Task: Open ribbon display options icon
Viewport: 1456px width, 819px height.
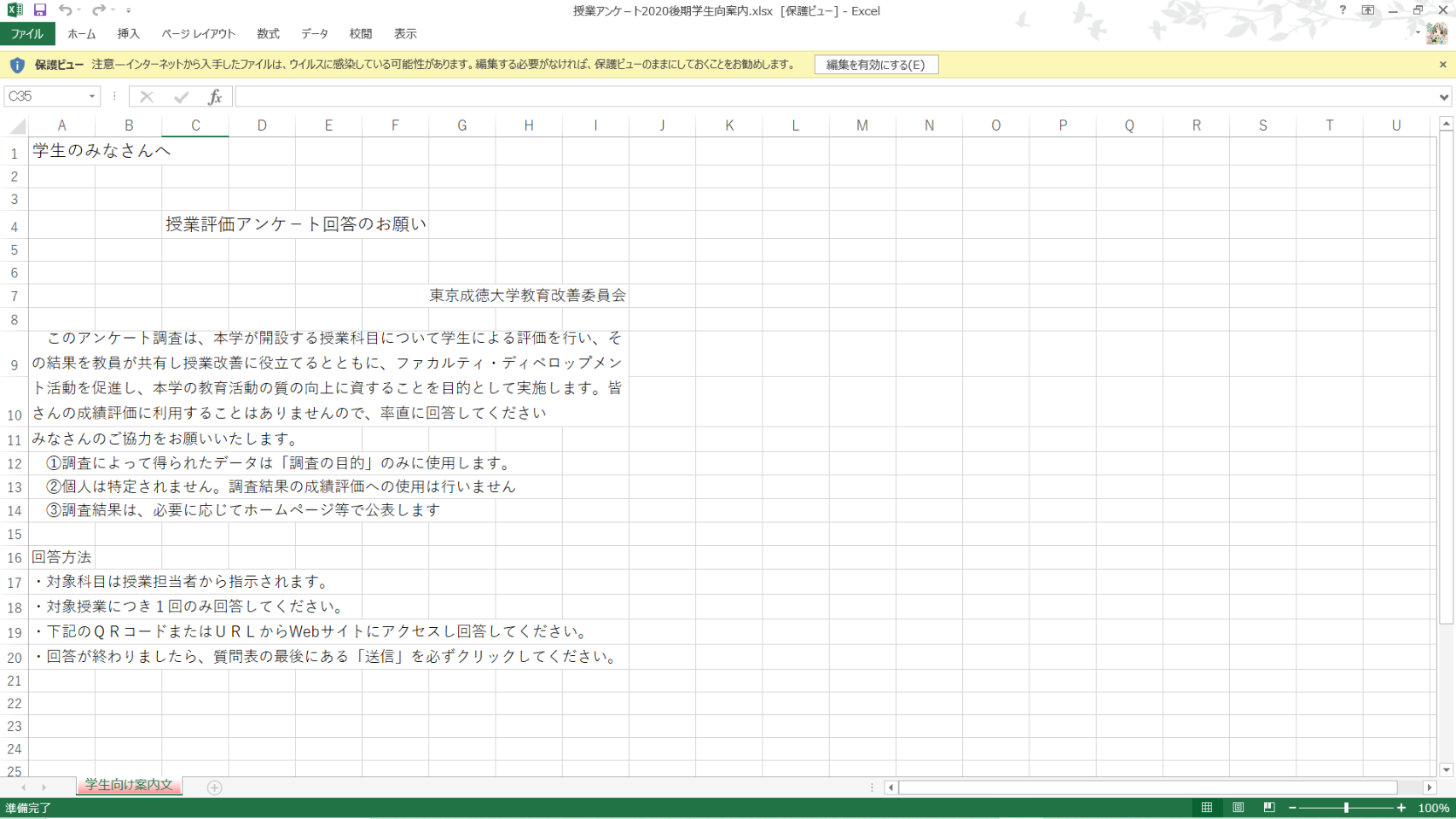Action: click(1368, 10)
